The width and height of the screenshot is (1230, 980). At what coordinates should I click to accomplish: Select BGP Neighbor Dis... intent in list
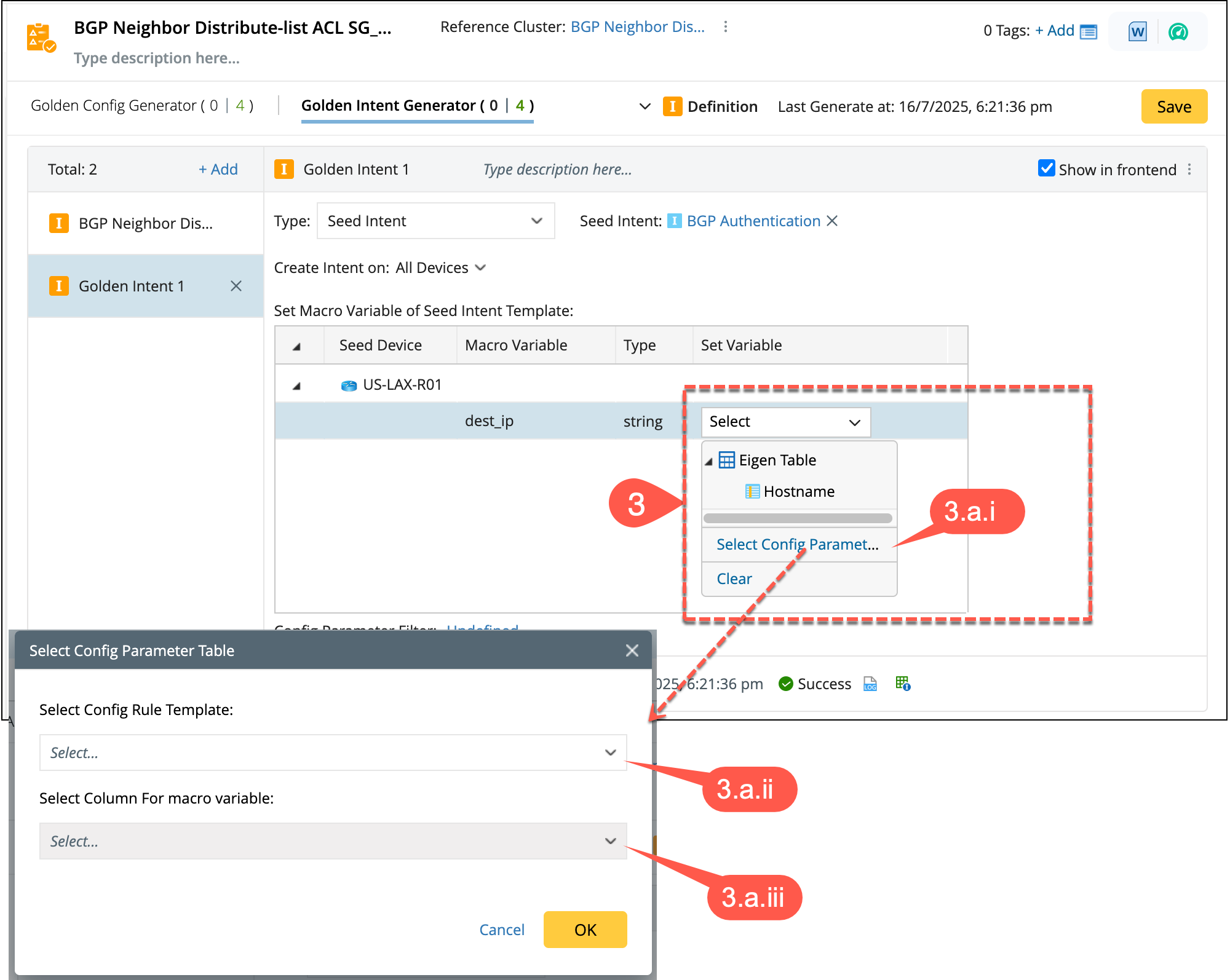point(145,223)
